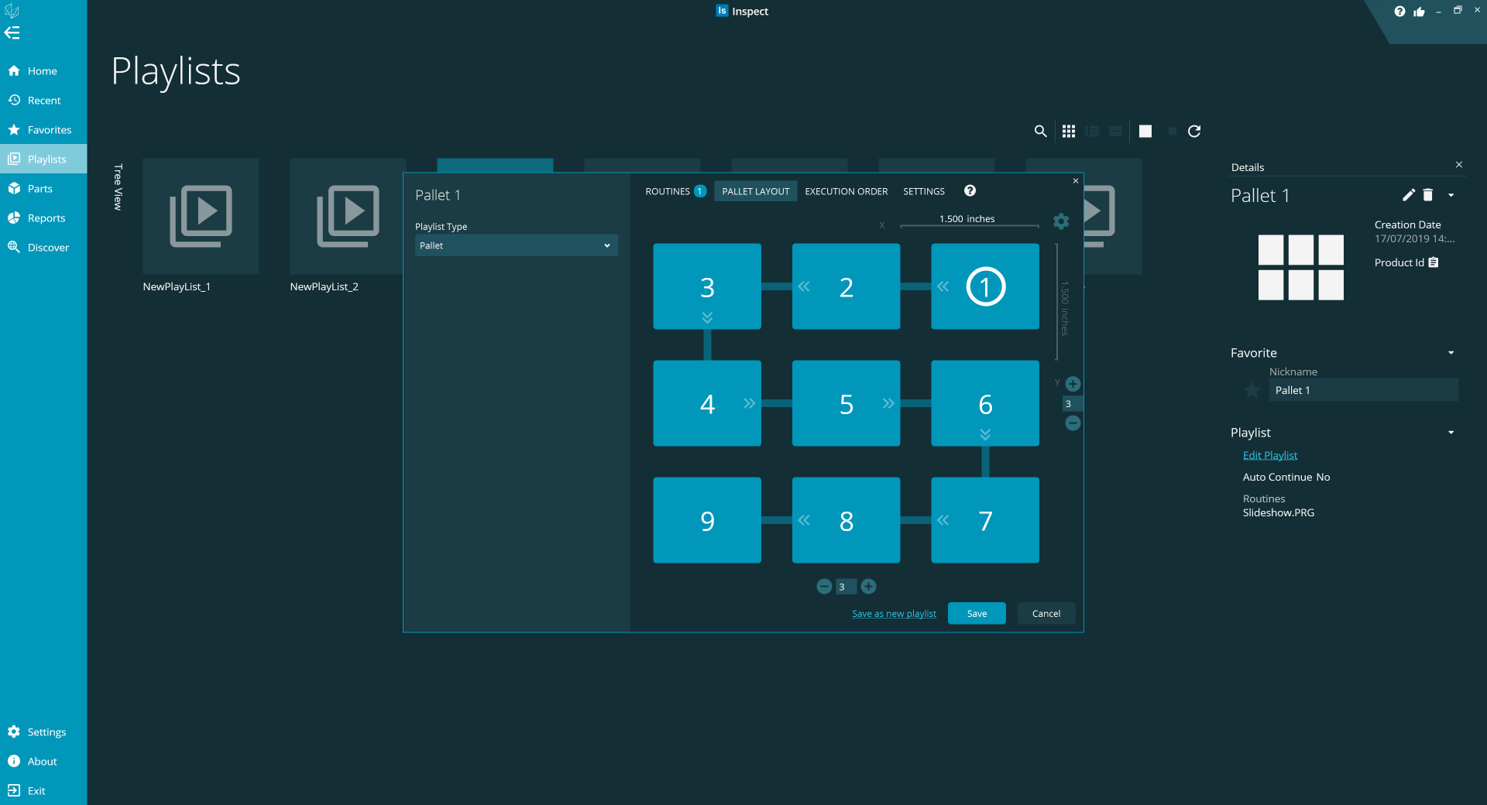Screen dimensions: 1487x805
Task: Decrease Y row count with minus
Action: [x=1073, y=423]
